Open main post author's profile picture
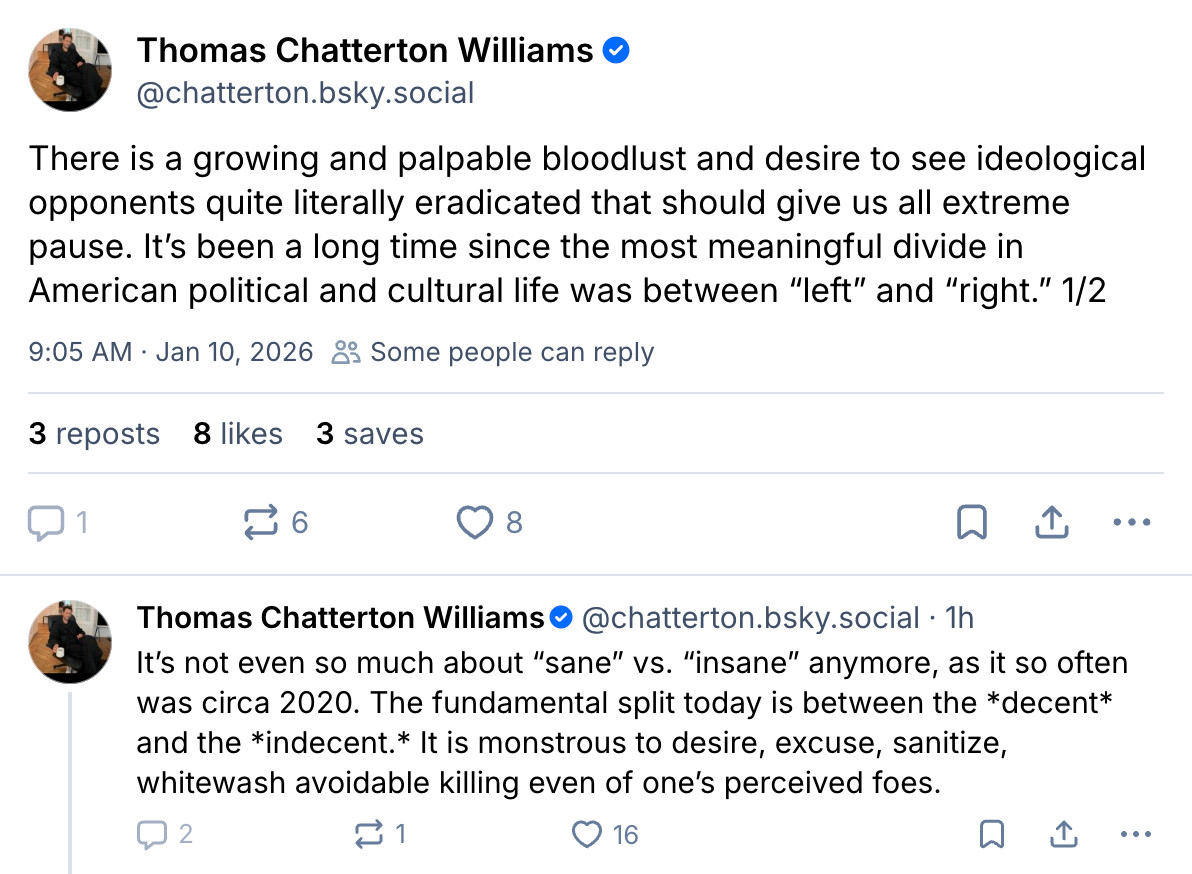1192x874 pixels. coord(70,70)
